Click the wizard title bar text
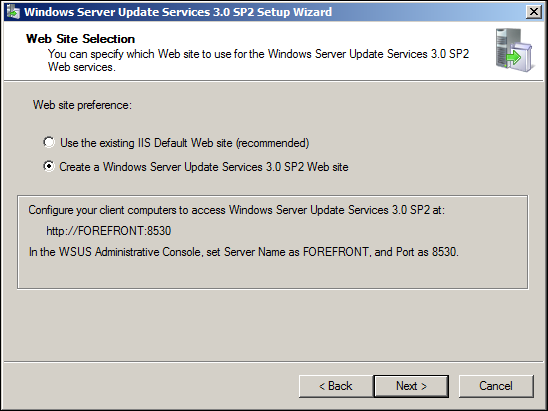 point(178,12)
